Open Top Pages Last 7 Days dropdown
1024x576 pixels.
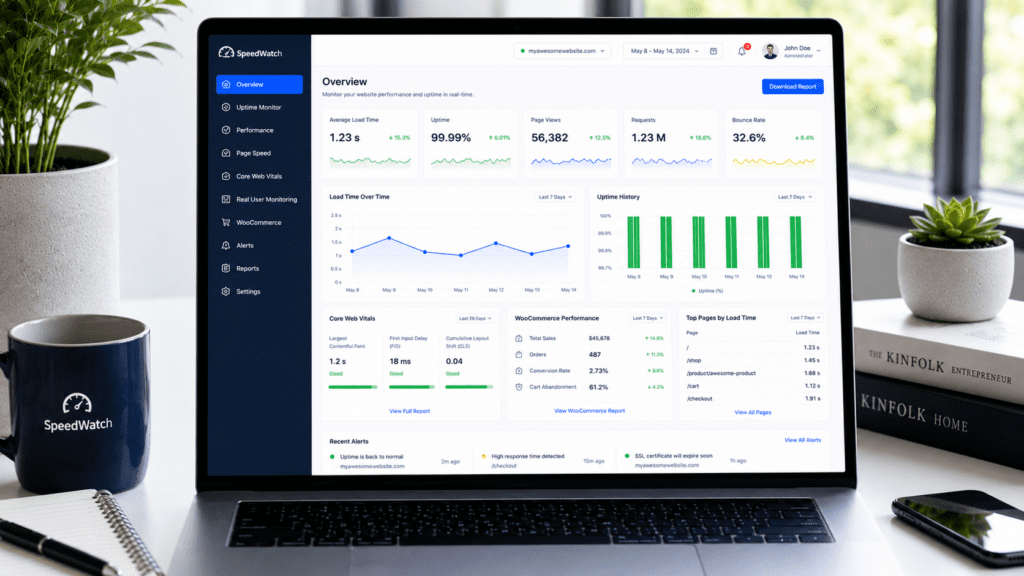coord(805,318)
